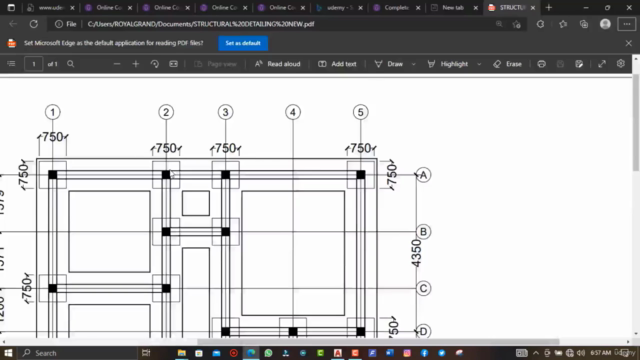Open browser Extensions icon
640x360 pixels.
(x=540, y=24)
